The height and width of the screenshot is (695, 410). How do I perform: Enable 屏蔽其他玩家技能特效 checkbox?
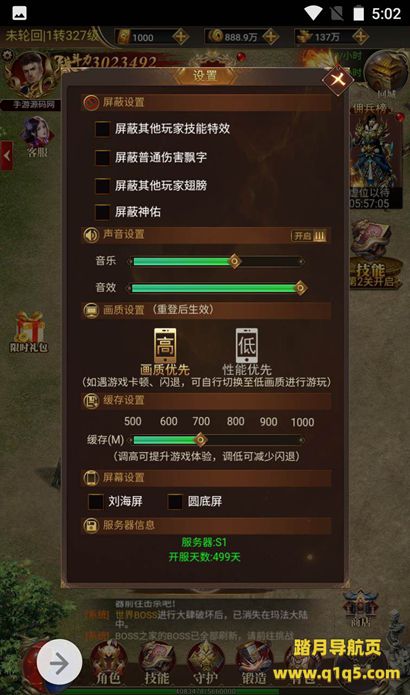tap(102, 129)
